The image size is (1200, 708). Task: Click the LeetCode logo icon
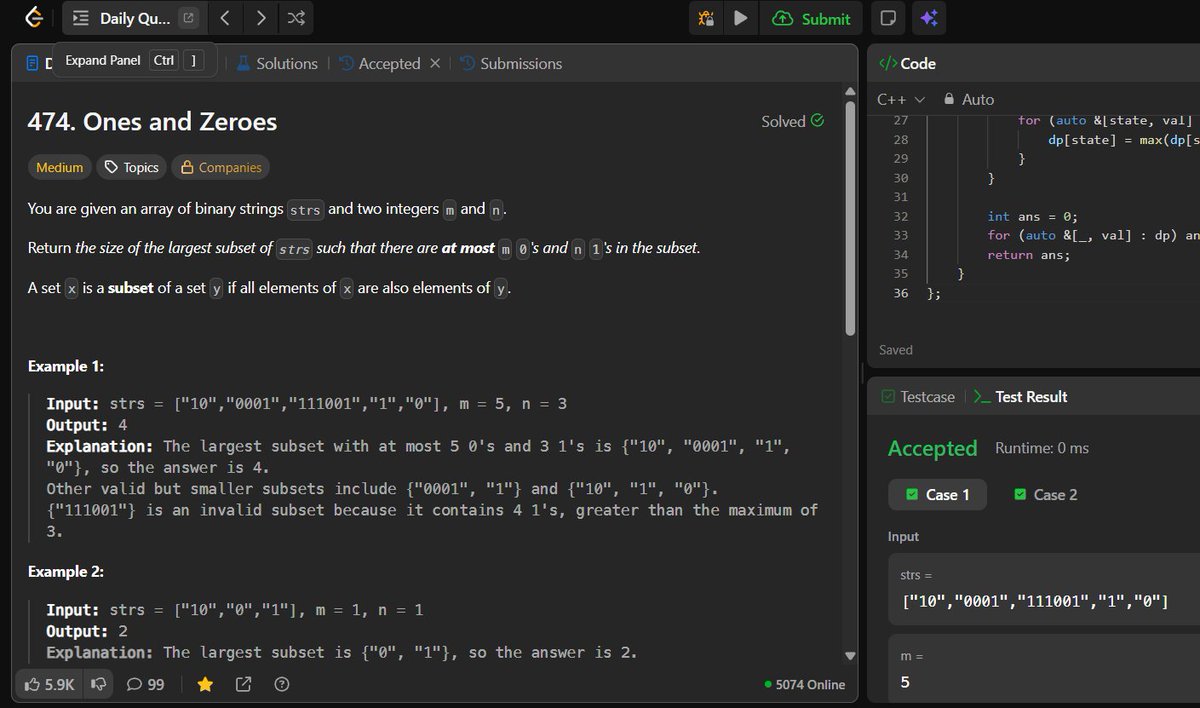pyautogui.click(x=34, y=17)
